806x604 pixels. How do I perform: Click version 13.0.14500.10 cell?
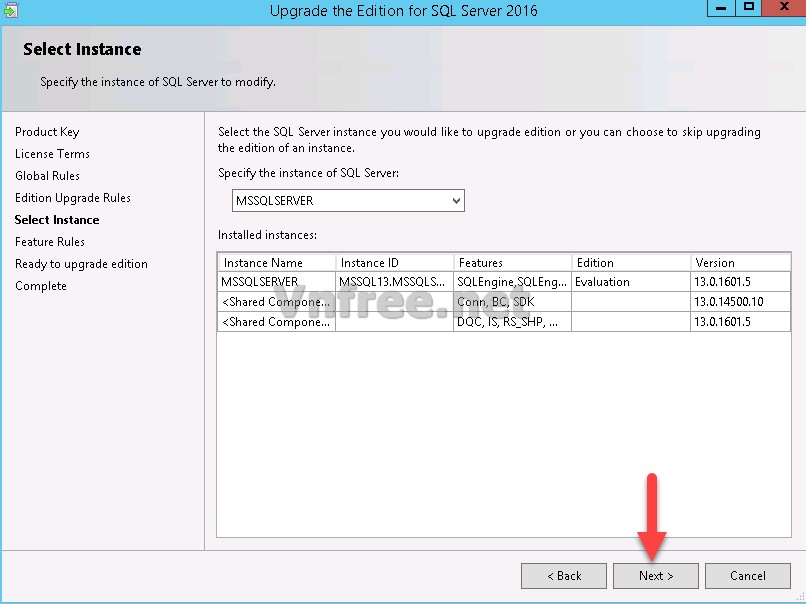pyautogui.click(x=740, y=302)
